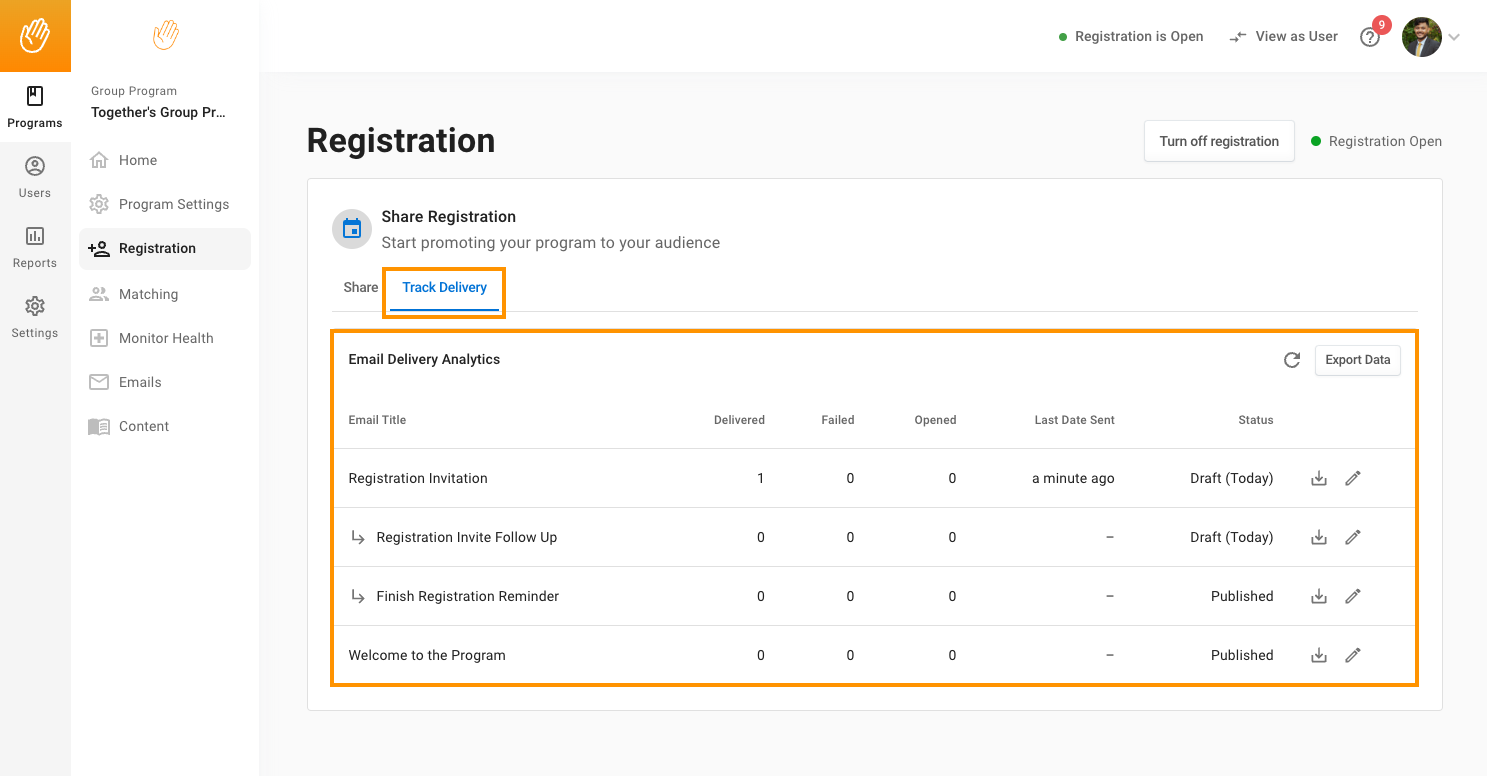The image size is (1487, 776).
Task: Click the Registration page heading
Action: point(401,141)
